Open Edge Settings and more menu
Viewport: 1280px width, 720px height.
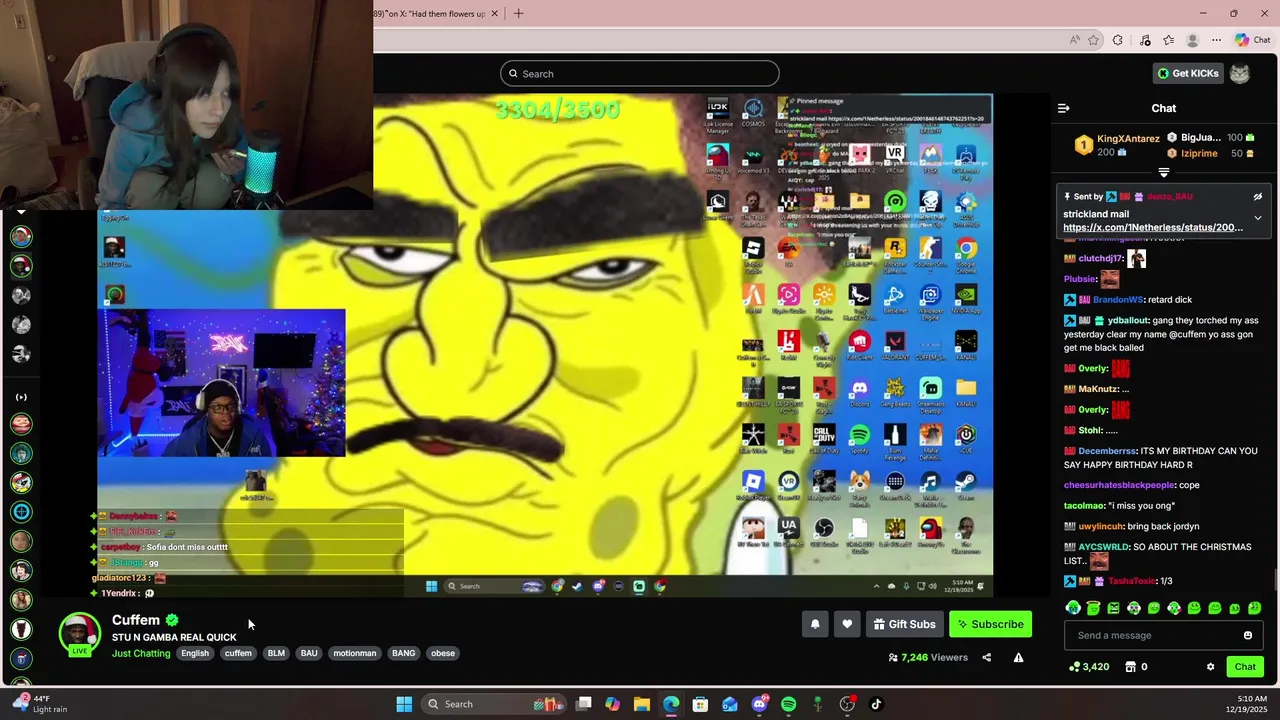[x=1216, y=40]
